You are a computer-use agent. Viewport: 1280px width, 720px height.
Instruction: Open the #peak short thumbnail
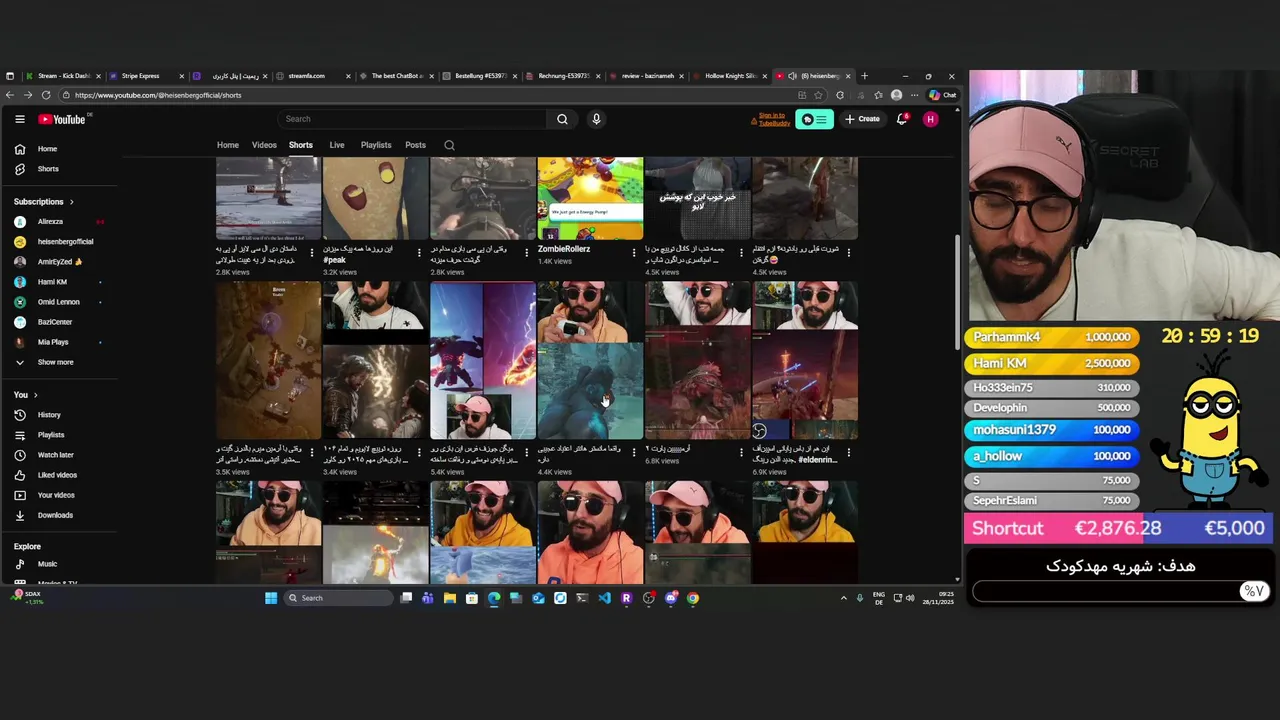click(375, 198)
